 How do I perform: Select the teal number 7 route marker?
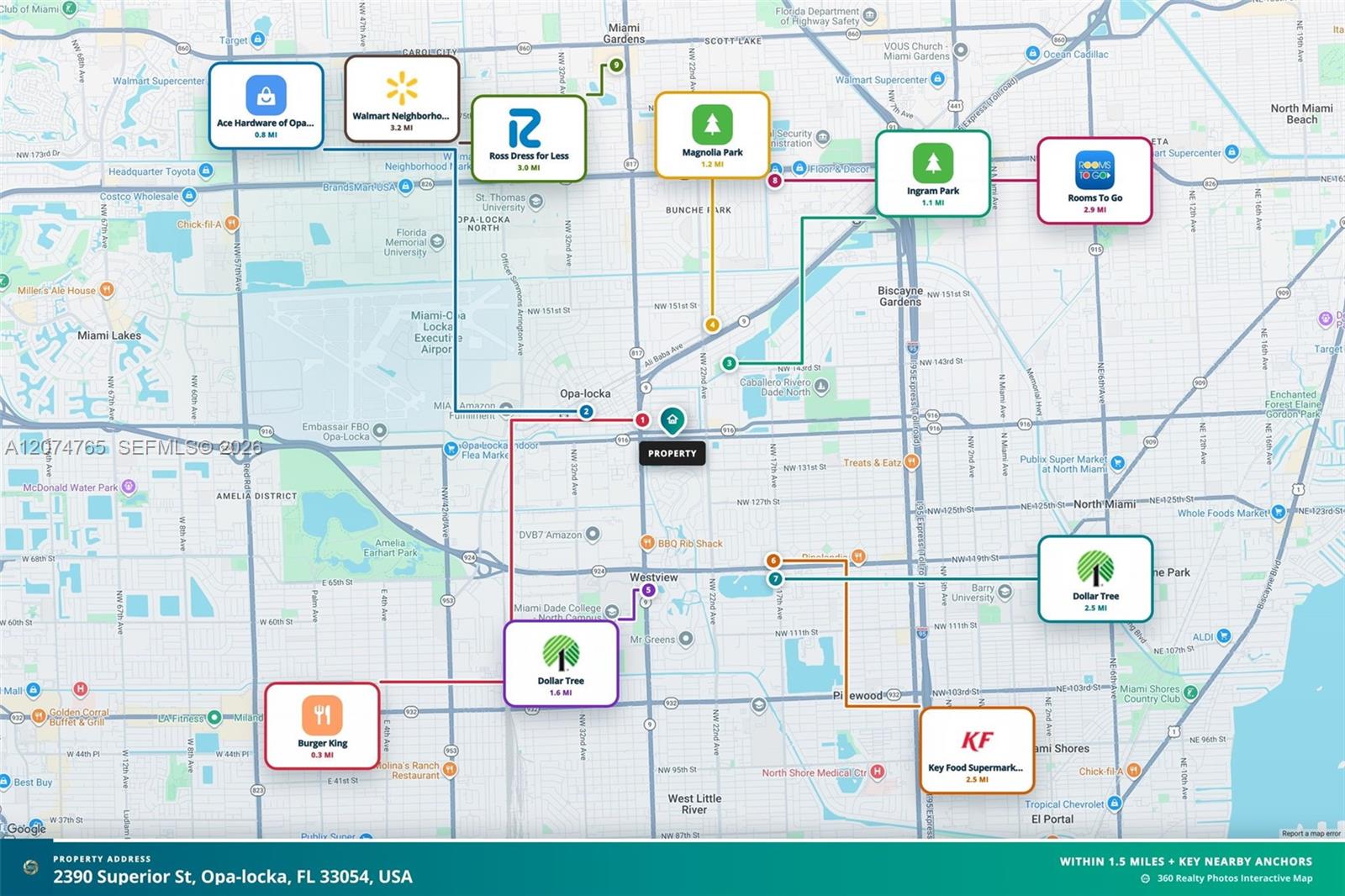click(x=775, y=578)
